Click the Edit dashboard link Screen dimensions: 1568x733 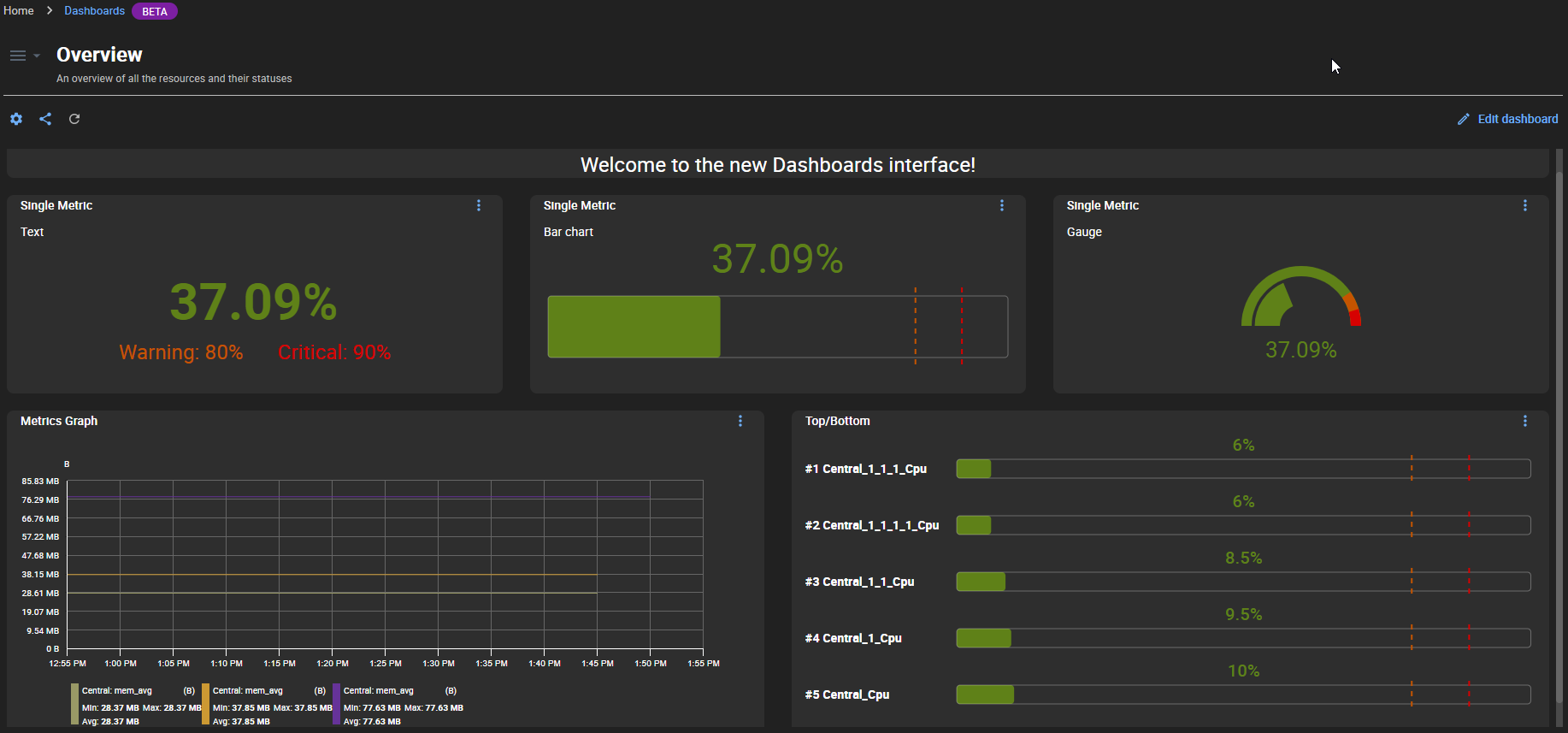[x=1518, y=119]
